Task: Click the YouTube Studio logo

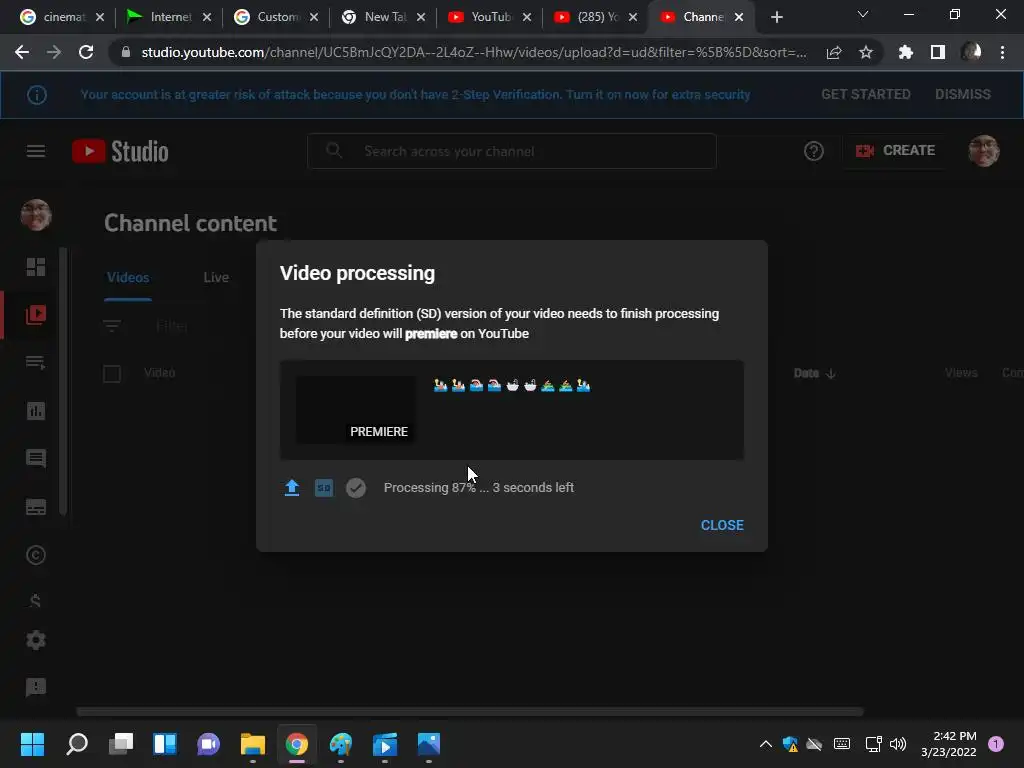Action: (x=120, y=152)
